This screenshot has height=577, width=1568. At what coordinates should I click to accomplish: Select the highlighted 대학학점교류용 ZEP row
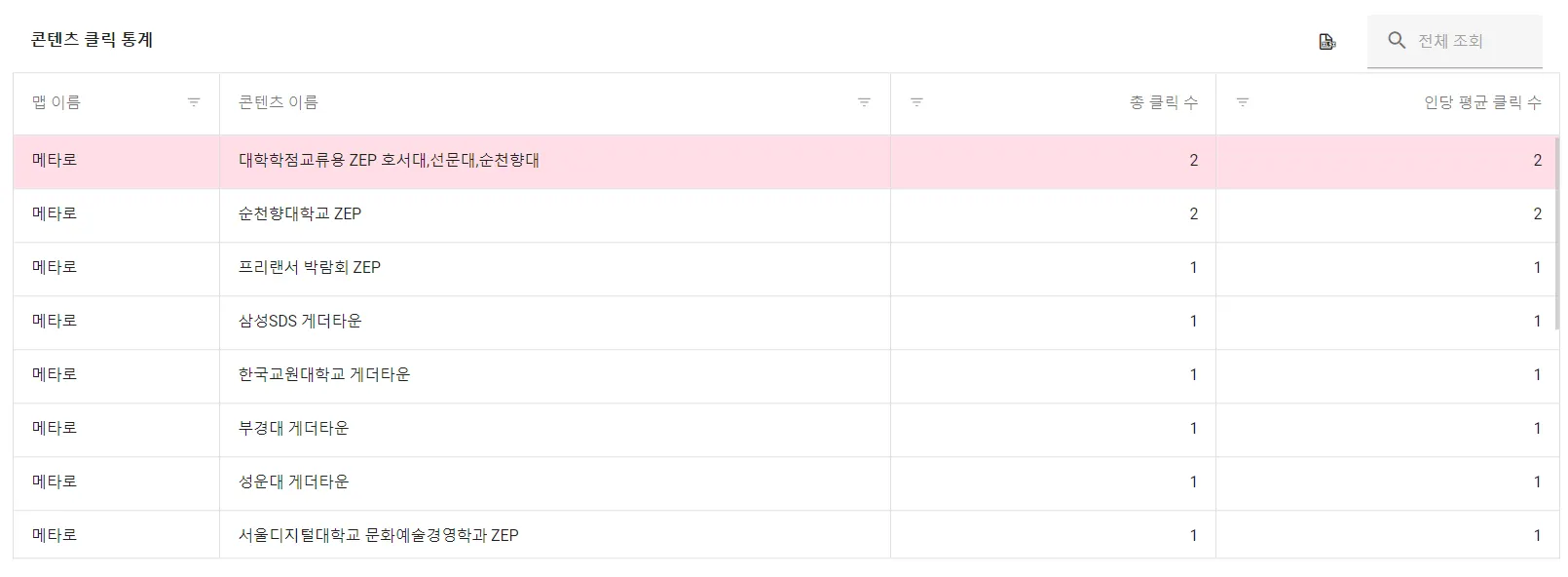point(389,160)
